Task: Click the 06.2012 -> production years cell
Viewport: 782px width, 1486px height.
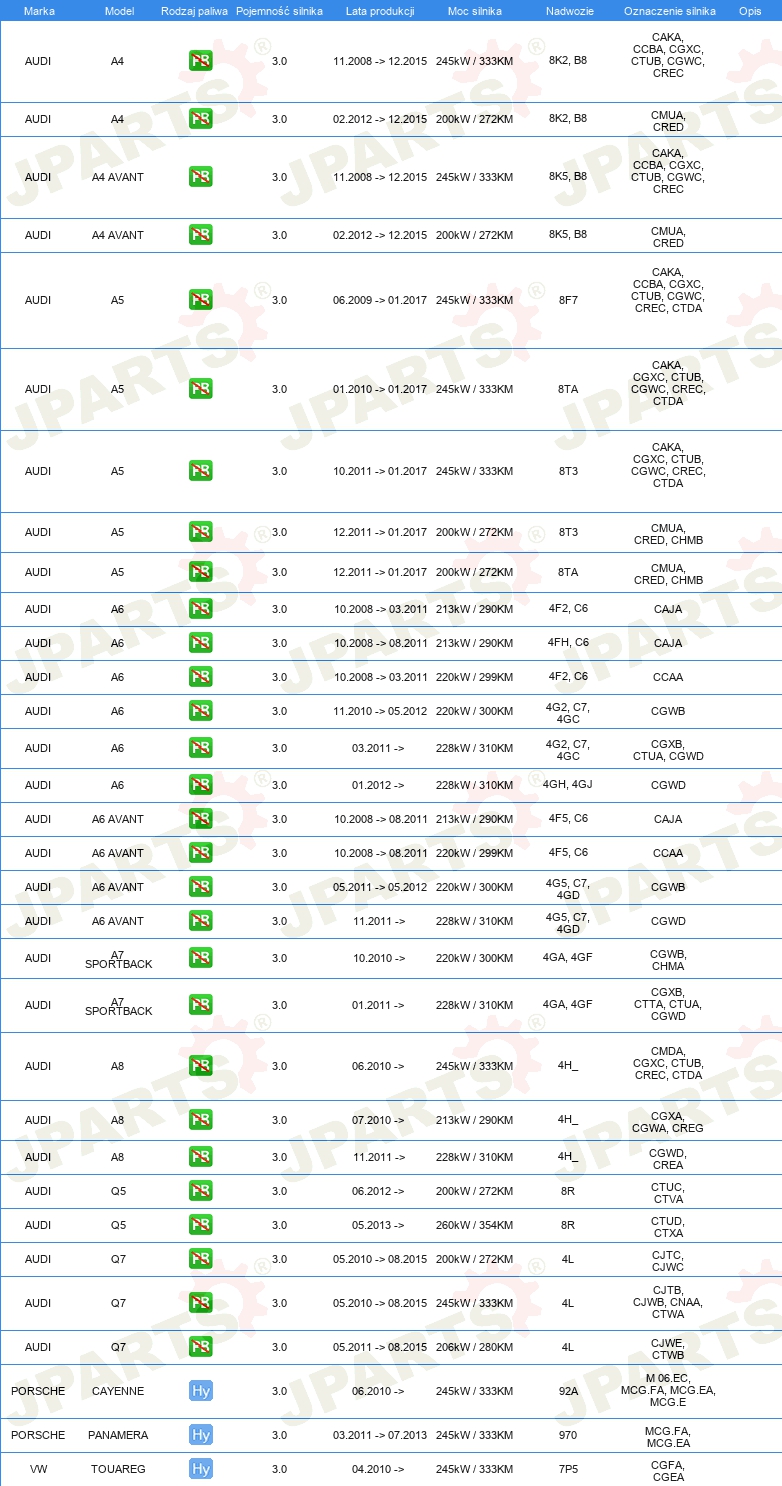Action: (378, 1191)
